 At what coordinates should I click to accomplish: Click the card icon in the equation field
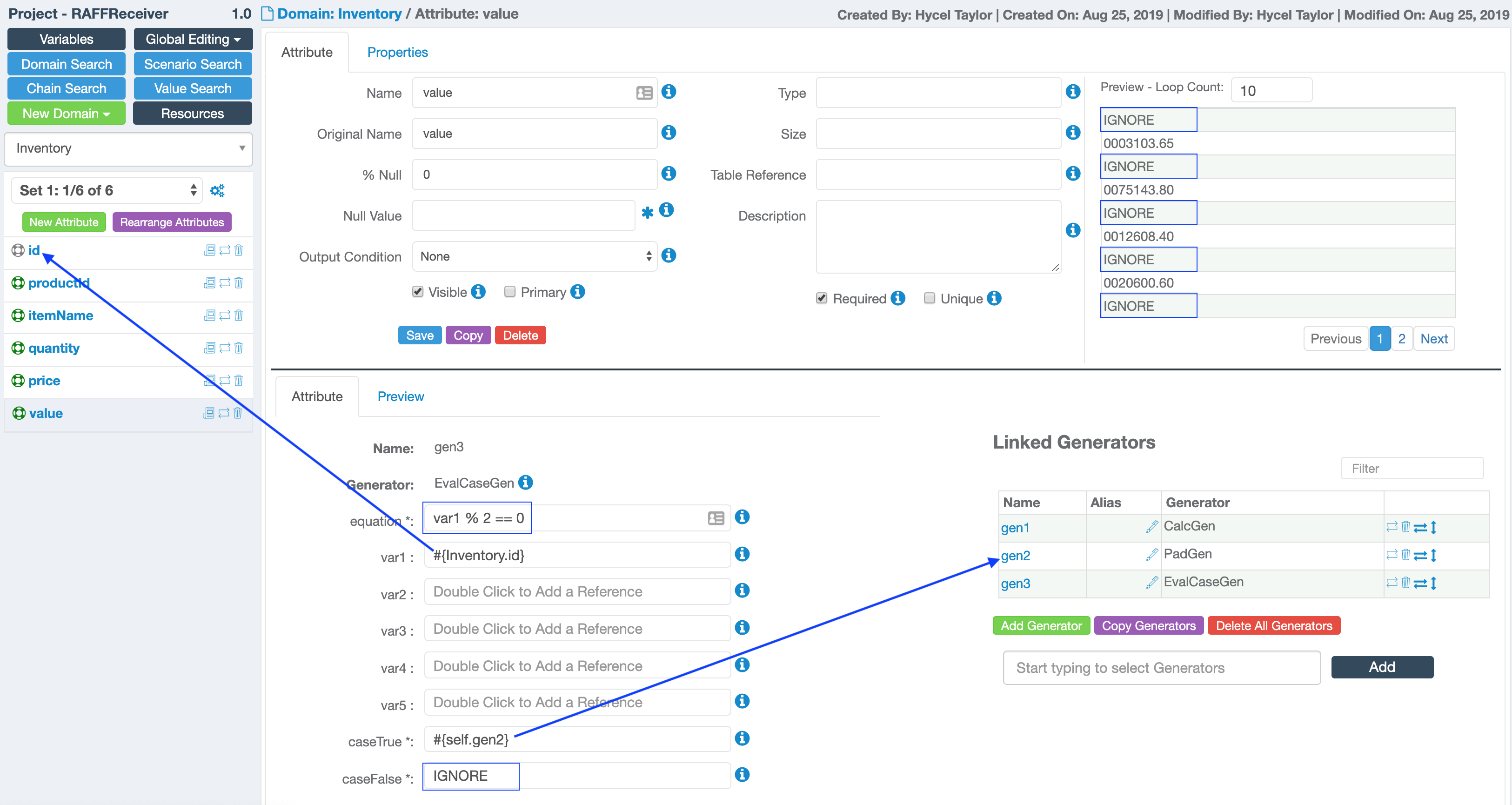pyautogui.click(x=716, y=518)
